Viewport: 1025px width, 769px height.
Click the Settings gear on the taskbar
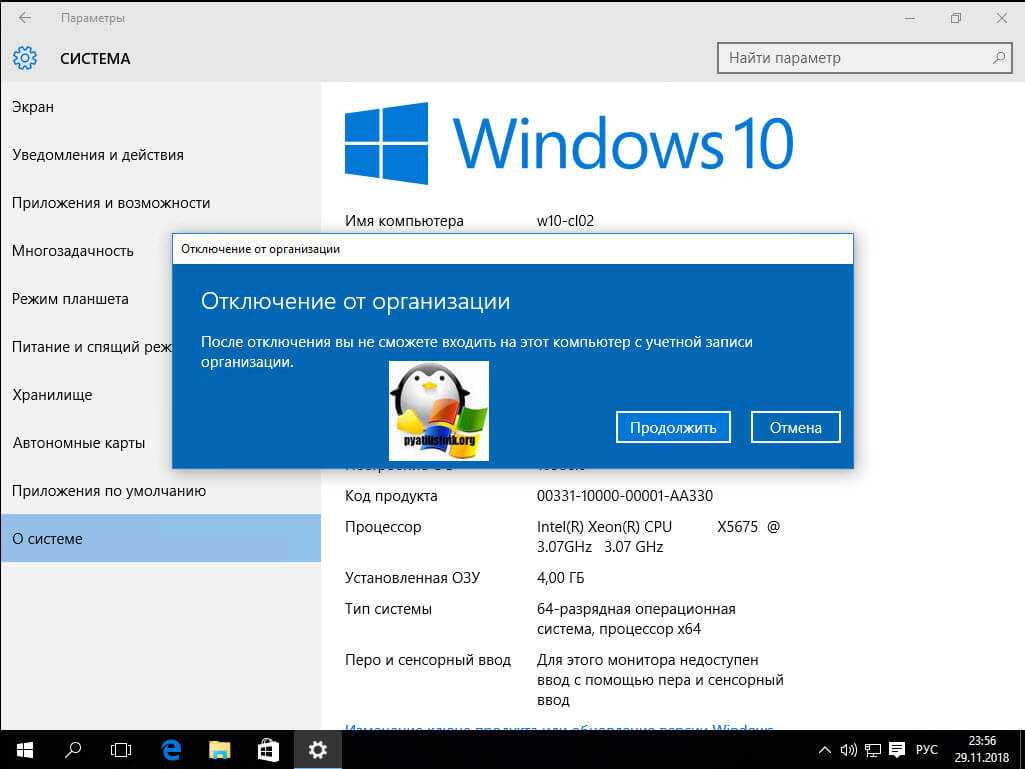318,749
